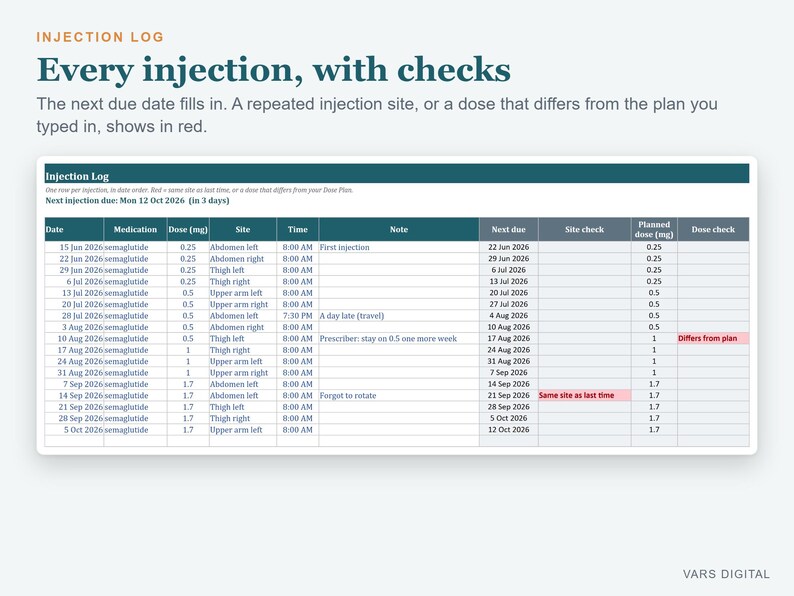Click the 'INJECTION LOG' orange heading
The height and width of the screenshot is (596, 794).
(100, 37)
